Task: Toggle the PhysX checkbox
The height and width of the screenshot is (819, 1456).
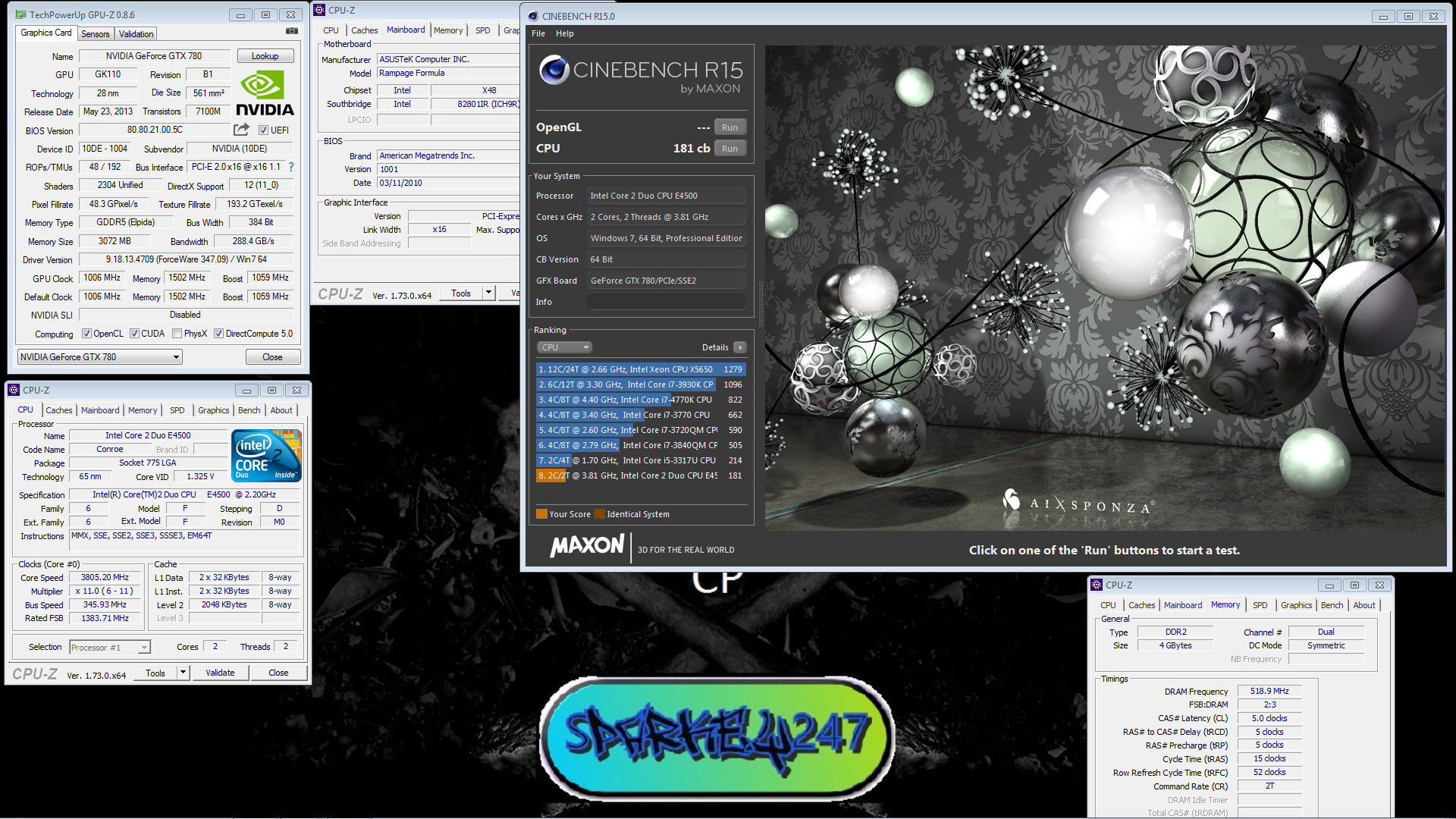Action: coord(177,333)
